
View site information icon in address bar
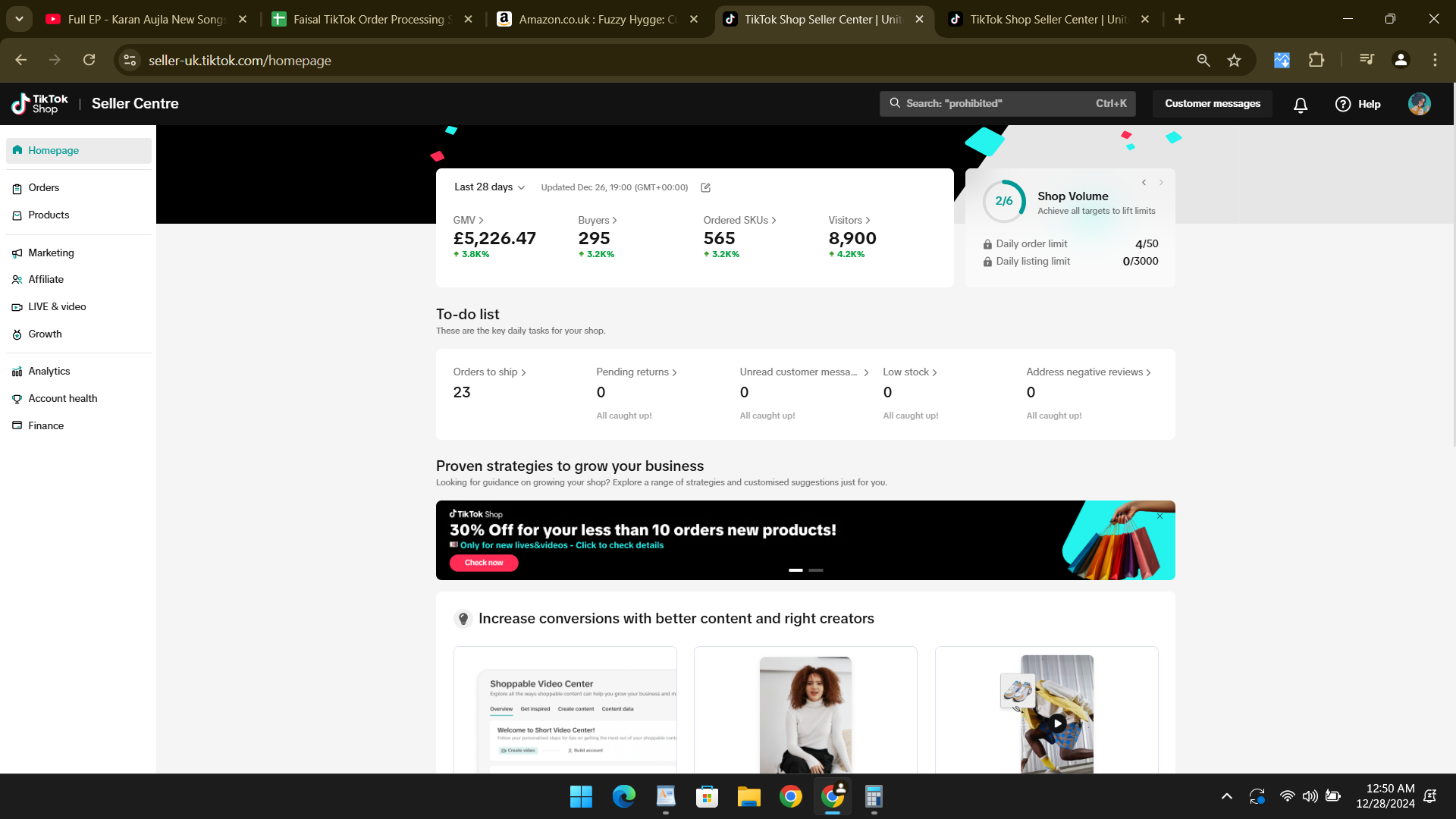coord(130,60)
